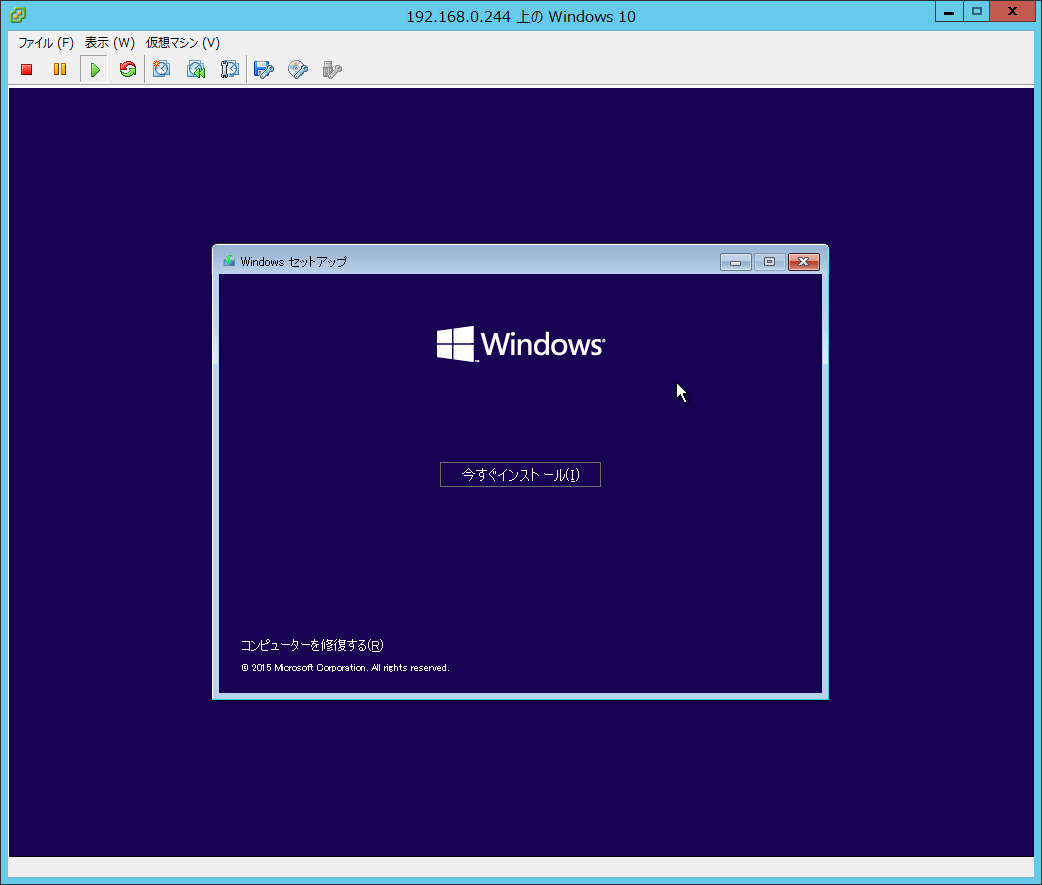Connect the CD/DVD device icon in the toolbar
The height and width of the screenshot is (885, 1042).
[298, 69]
